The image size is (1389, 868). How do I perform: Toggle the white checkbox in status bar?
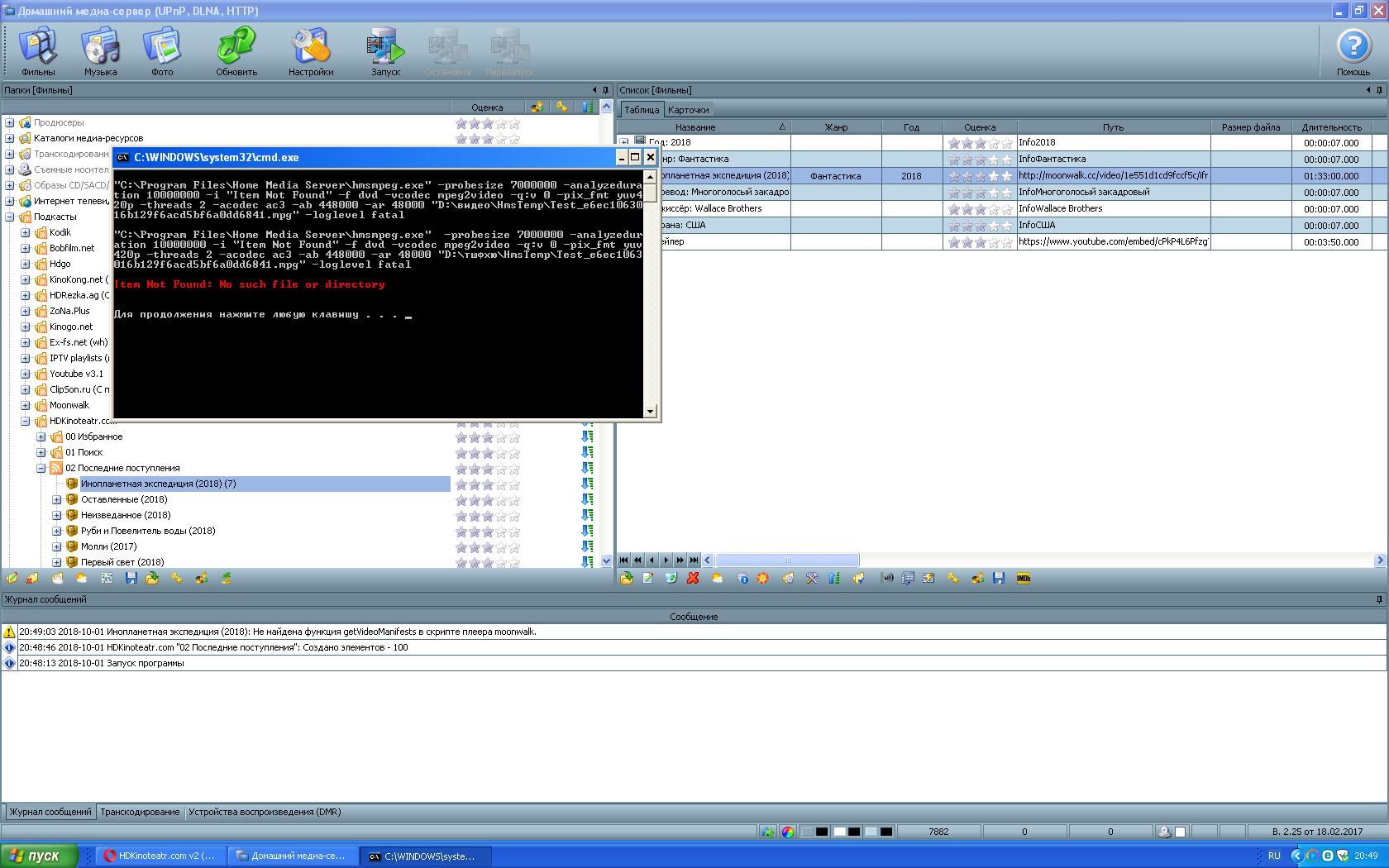click(x=1181, y=832)
